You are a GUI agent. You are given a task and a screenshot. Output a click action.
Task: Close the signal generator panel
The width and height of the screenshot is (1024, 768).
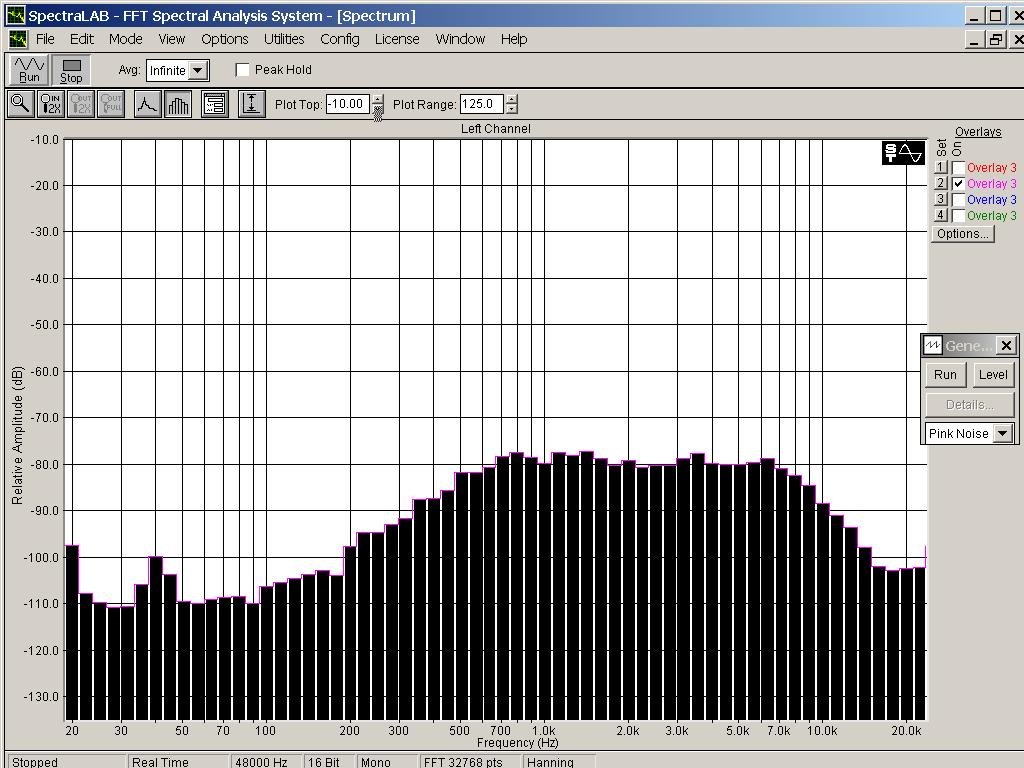point(1006,345)
